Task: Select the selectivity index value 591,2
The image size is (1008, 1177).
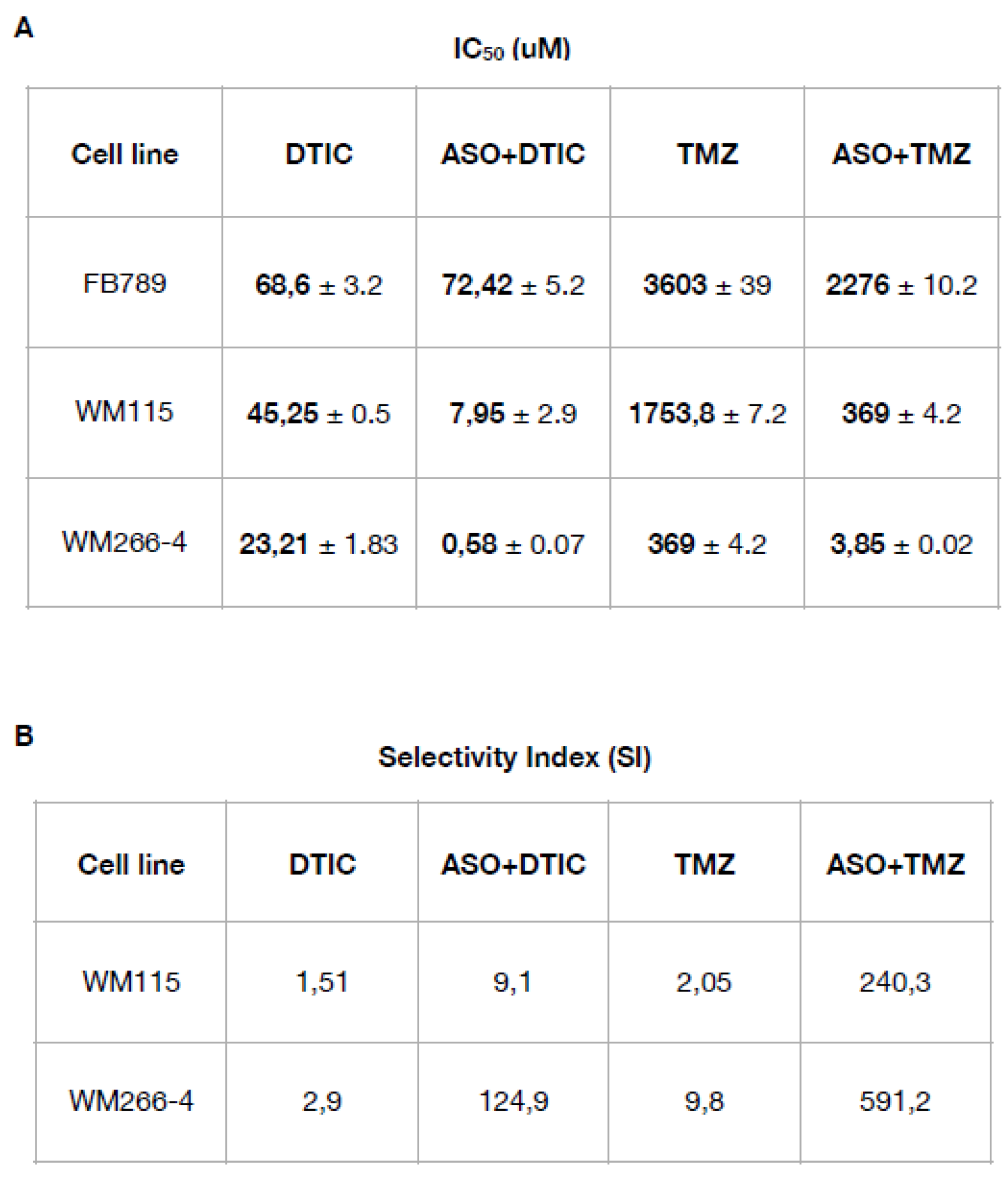Action: click(895, 1101)
